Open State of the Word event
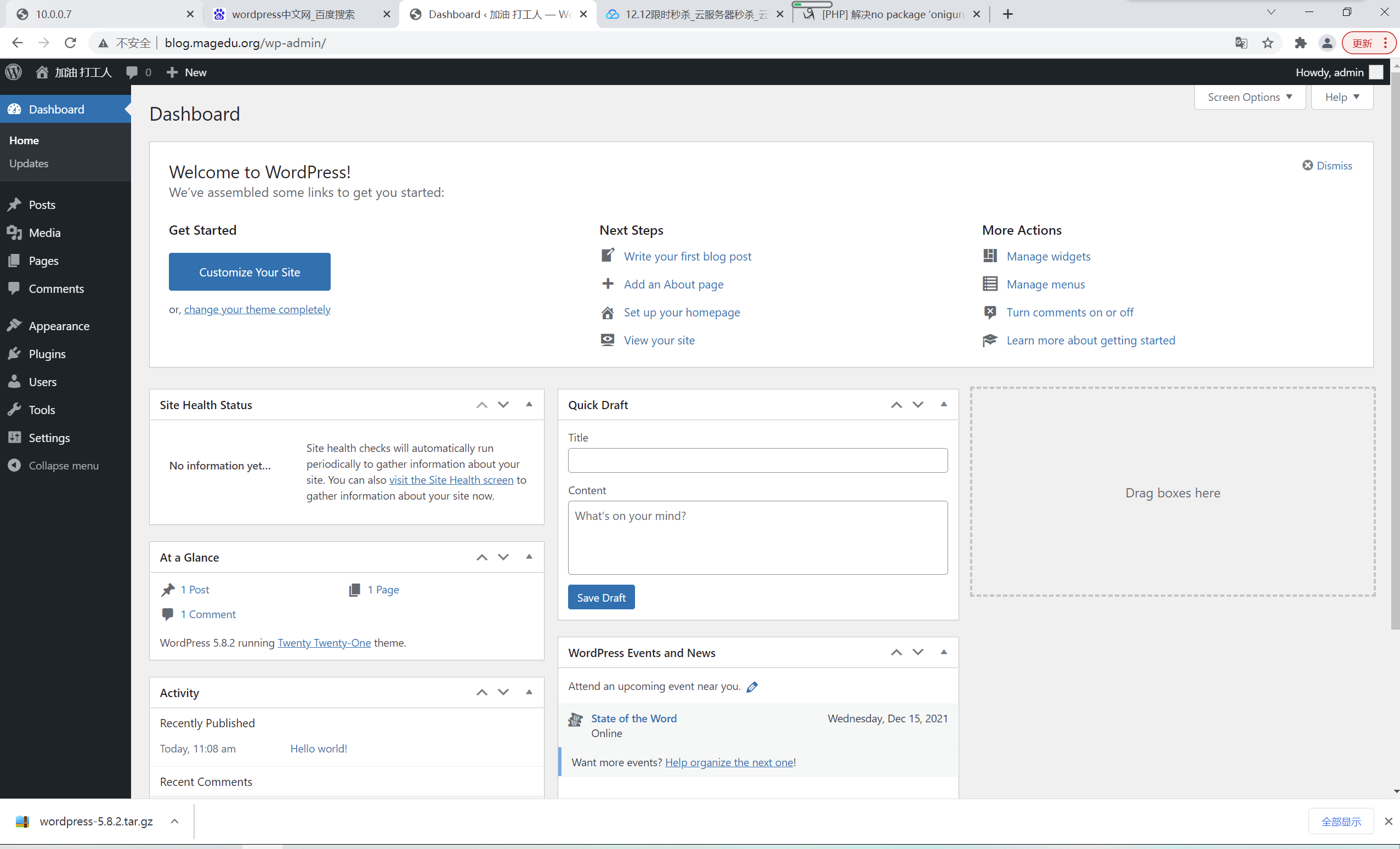The image size is (1400, 849). tap(634, 718)
